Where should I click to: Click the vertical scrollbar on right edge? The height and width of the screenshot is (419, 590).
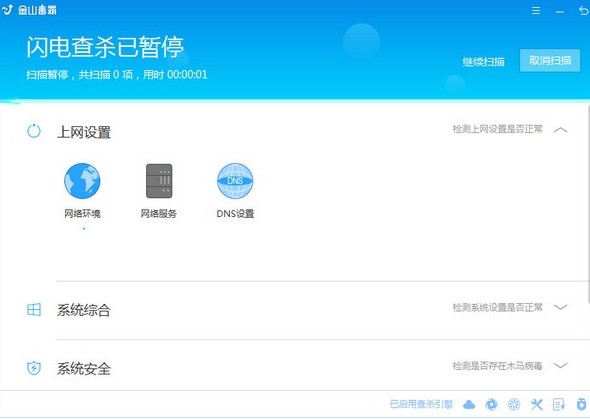click(x=588, y=206)
